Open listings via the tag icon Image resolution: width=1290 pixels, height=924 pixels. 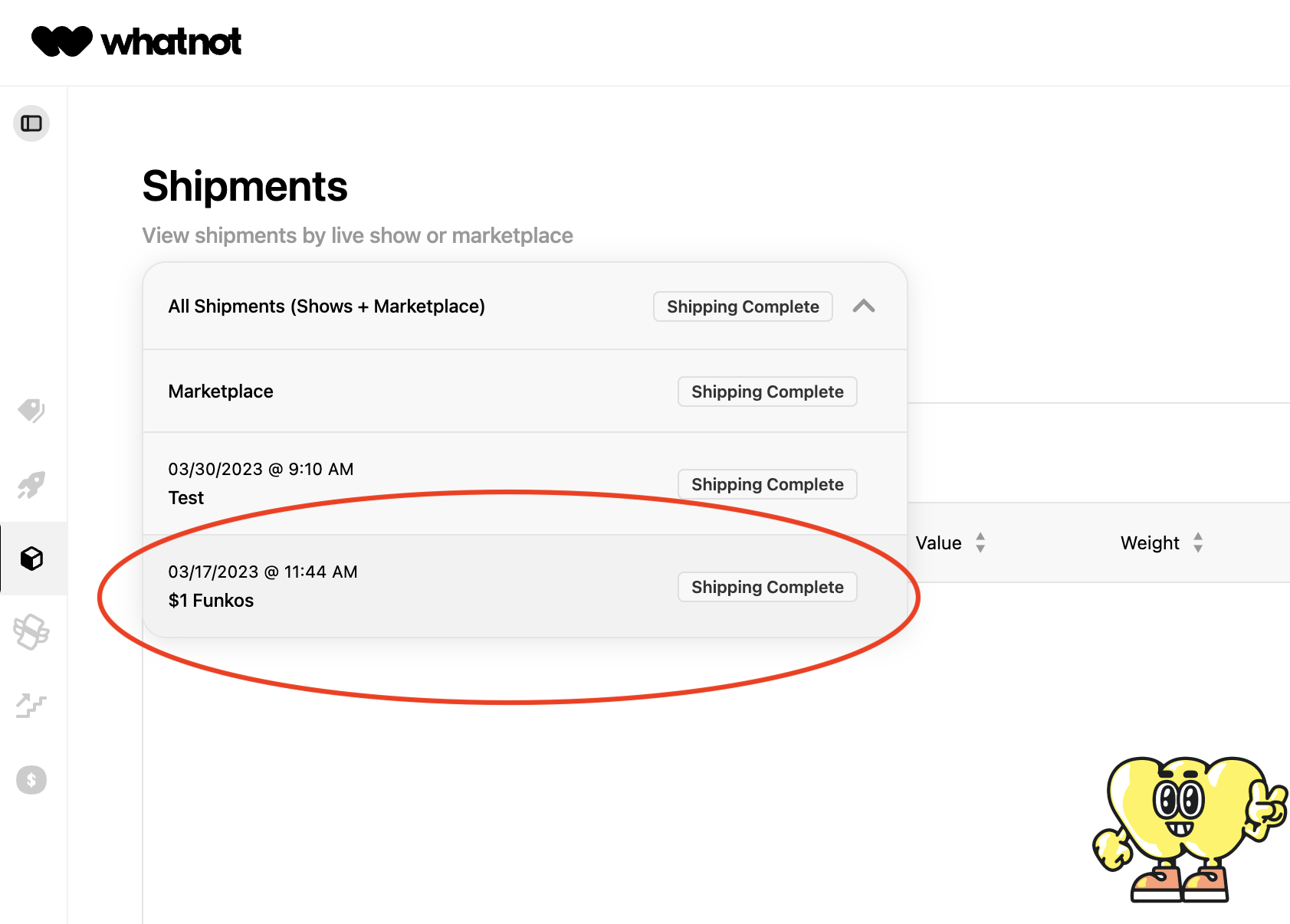pos(31,411)
